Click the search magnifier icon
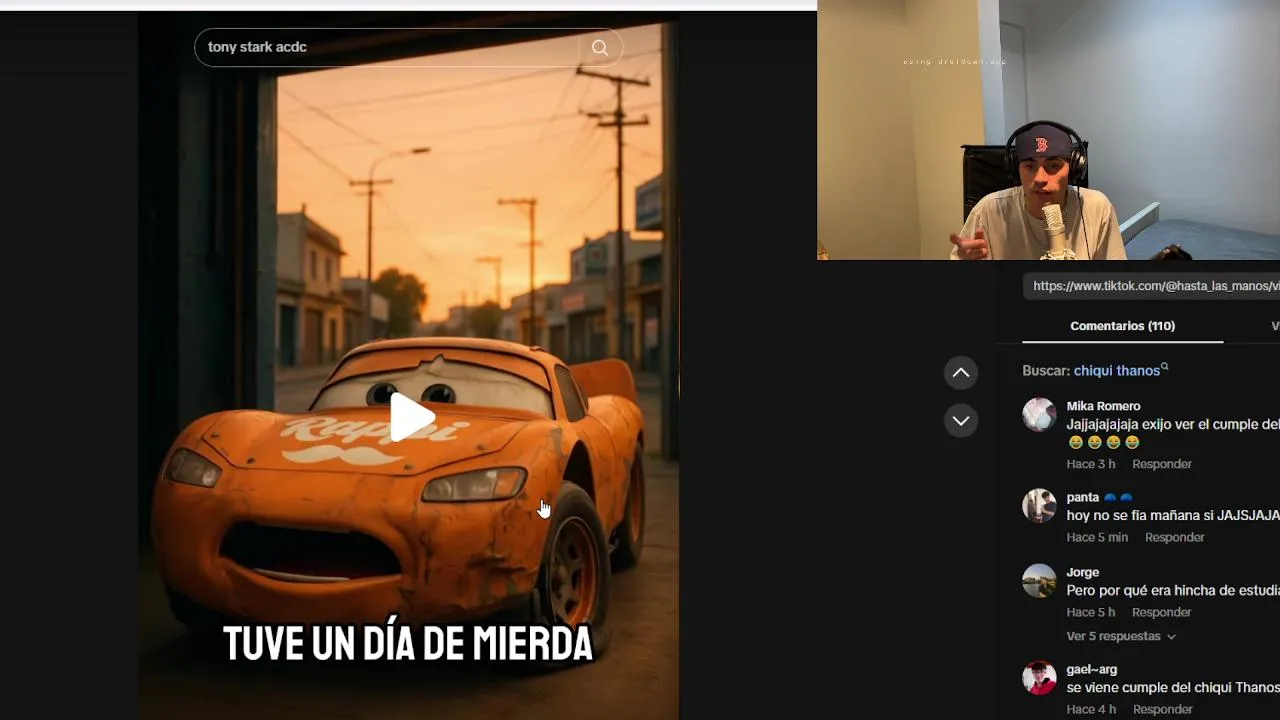The width and height of the screenshot is (1280, 720). [x=600, y=47]
